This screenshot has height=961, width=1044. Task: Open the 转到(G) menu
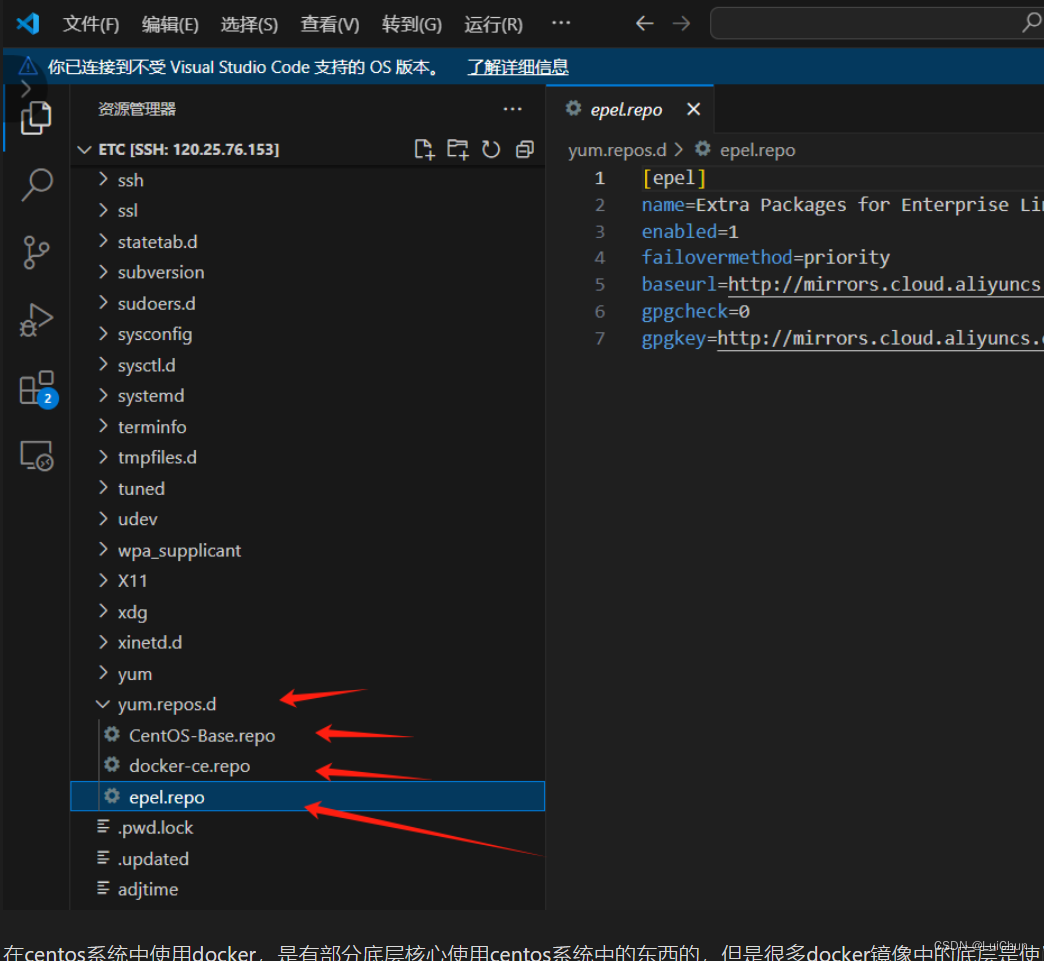pyautogui.click(x=411, y=25)
